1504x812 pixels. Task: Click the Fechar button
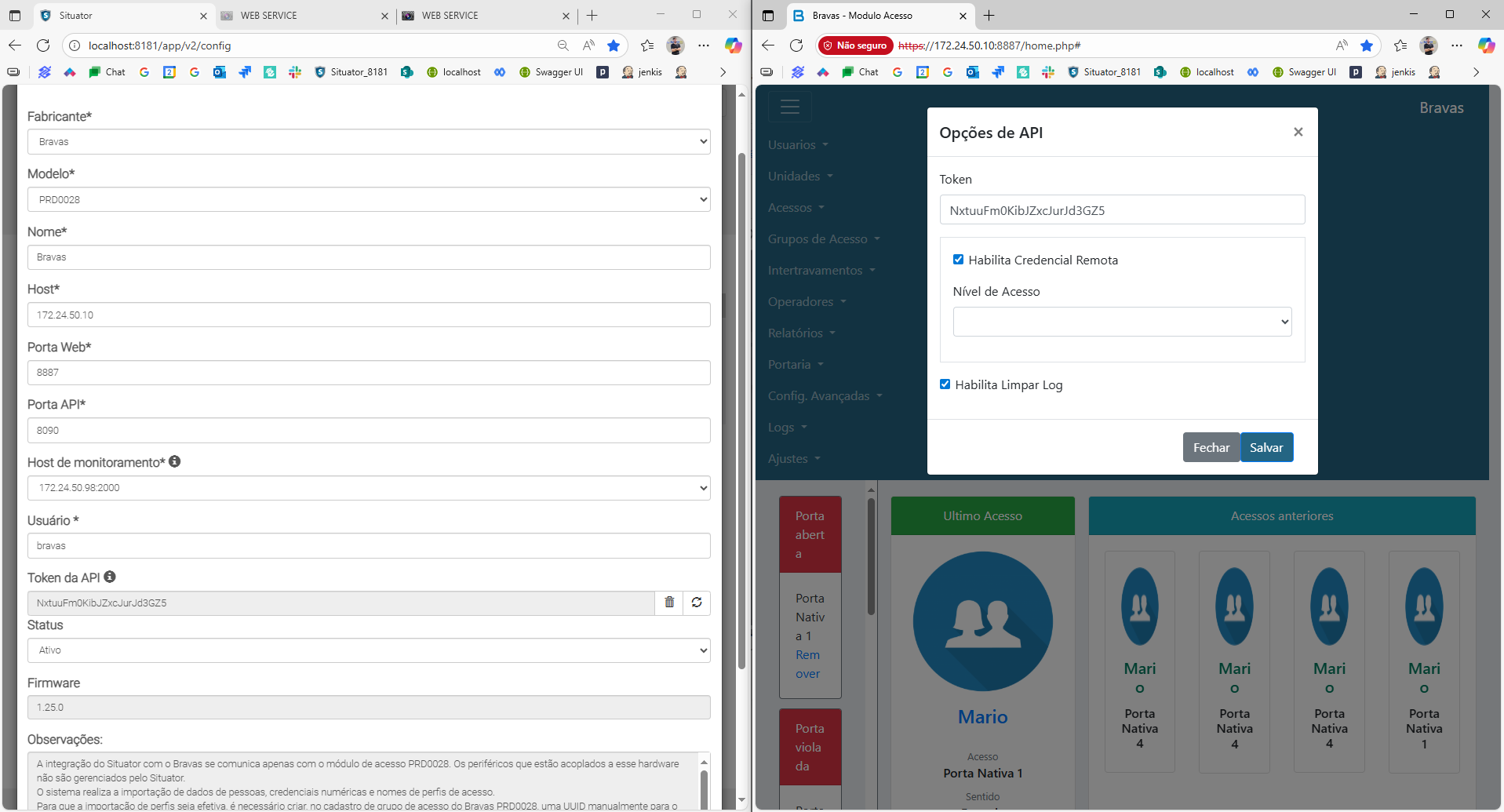click(x=1211, y=448)
